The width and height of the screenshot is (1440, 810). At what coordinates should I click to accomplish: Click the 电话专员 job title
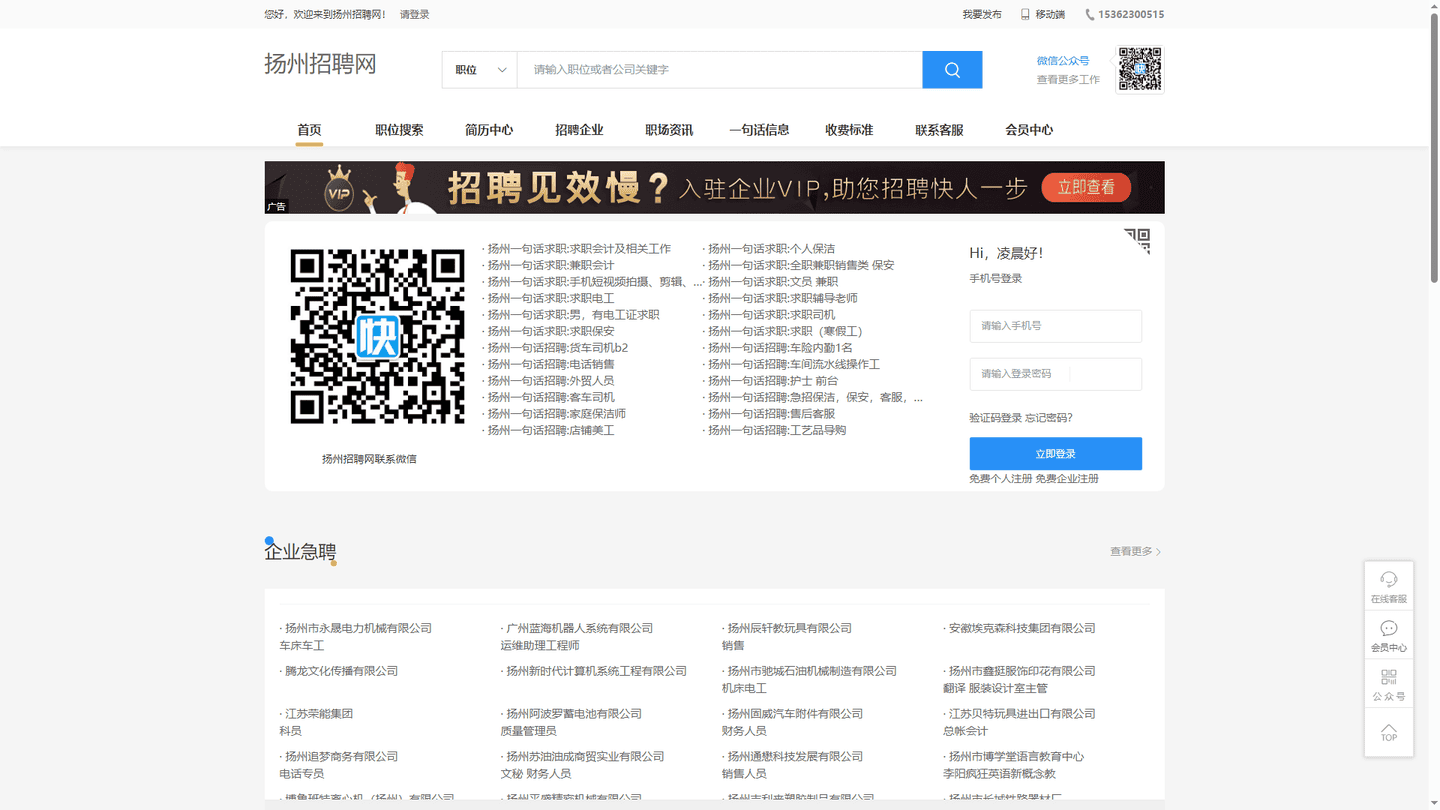point(301,774)
